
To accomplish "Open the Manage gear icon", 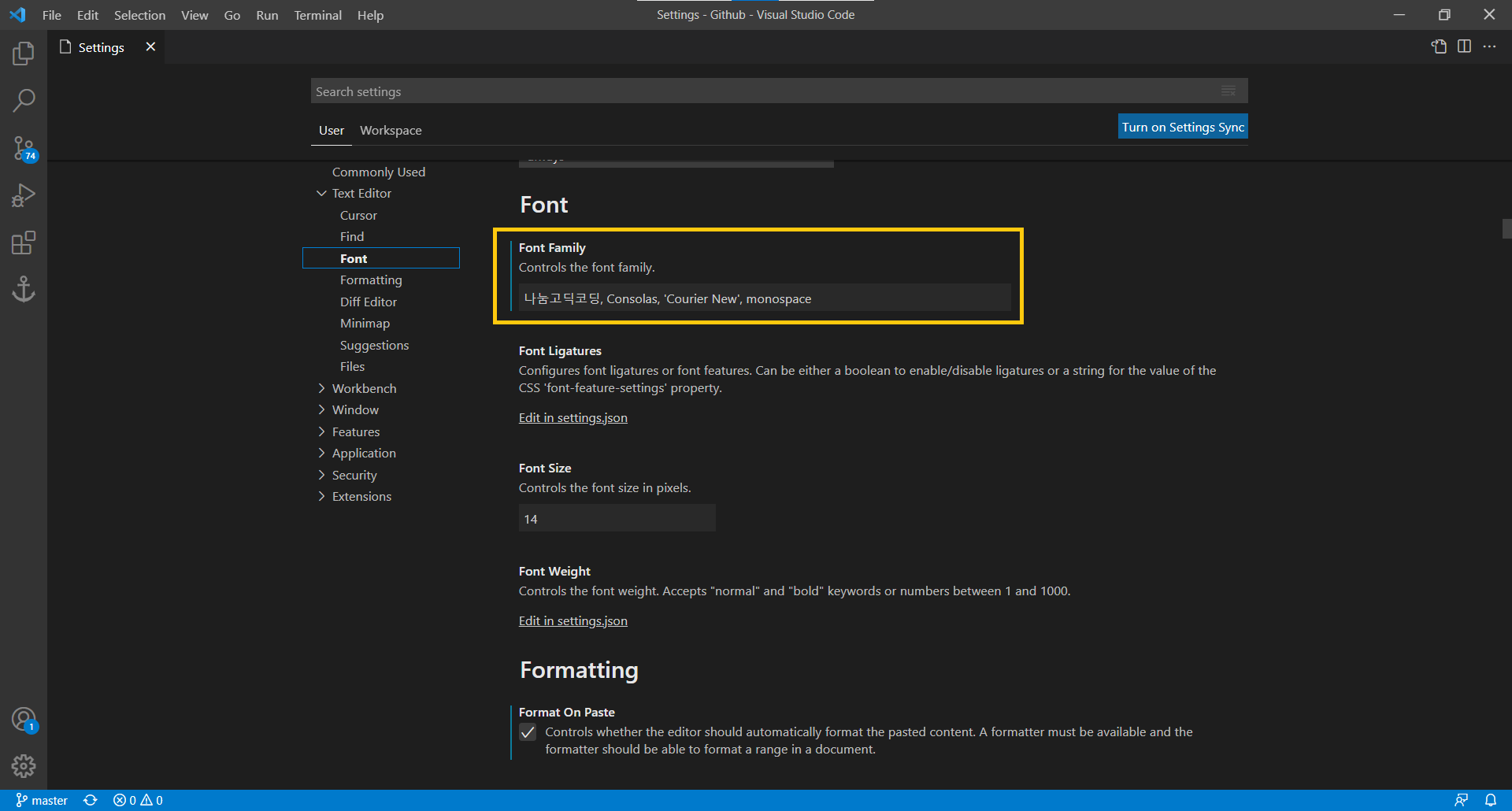I will point(24,765).
